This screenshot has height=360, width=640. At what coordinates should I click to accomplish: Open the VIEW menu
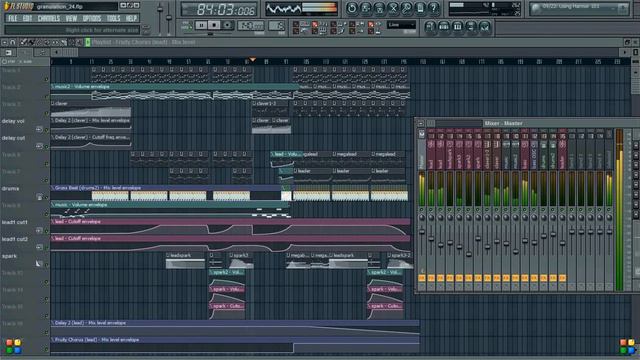coord(71,18)
